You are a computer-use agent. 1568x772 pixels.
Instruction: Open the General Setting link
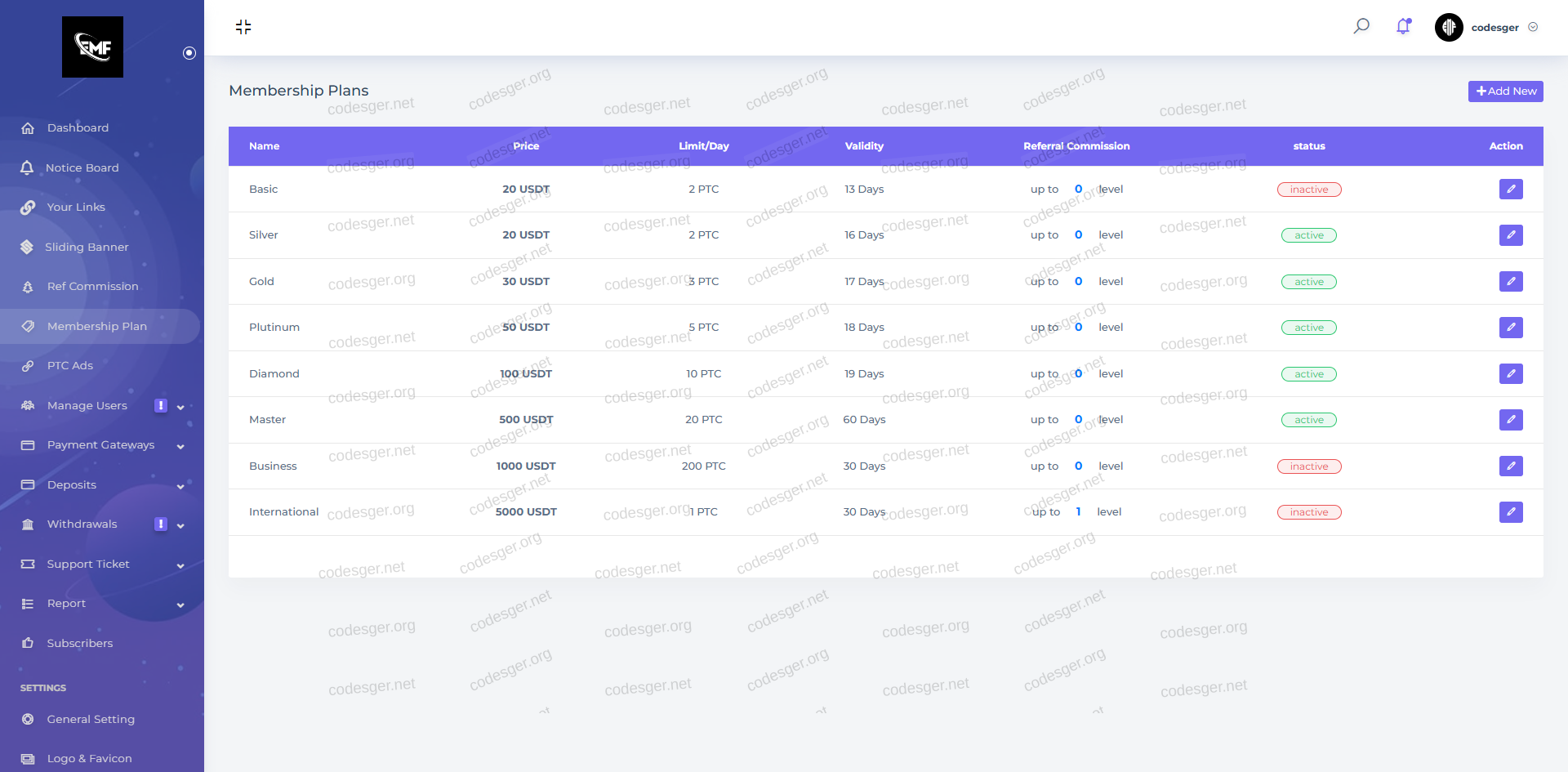[91, 720]
